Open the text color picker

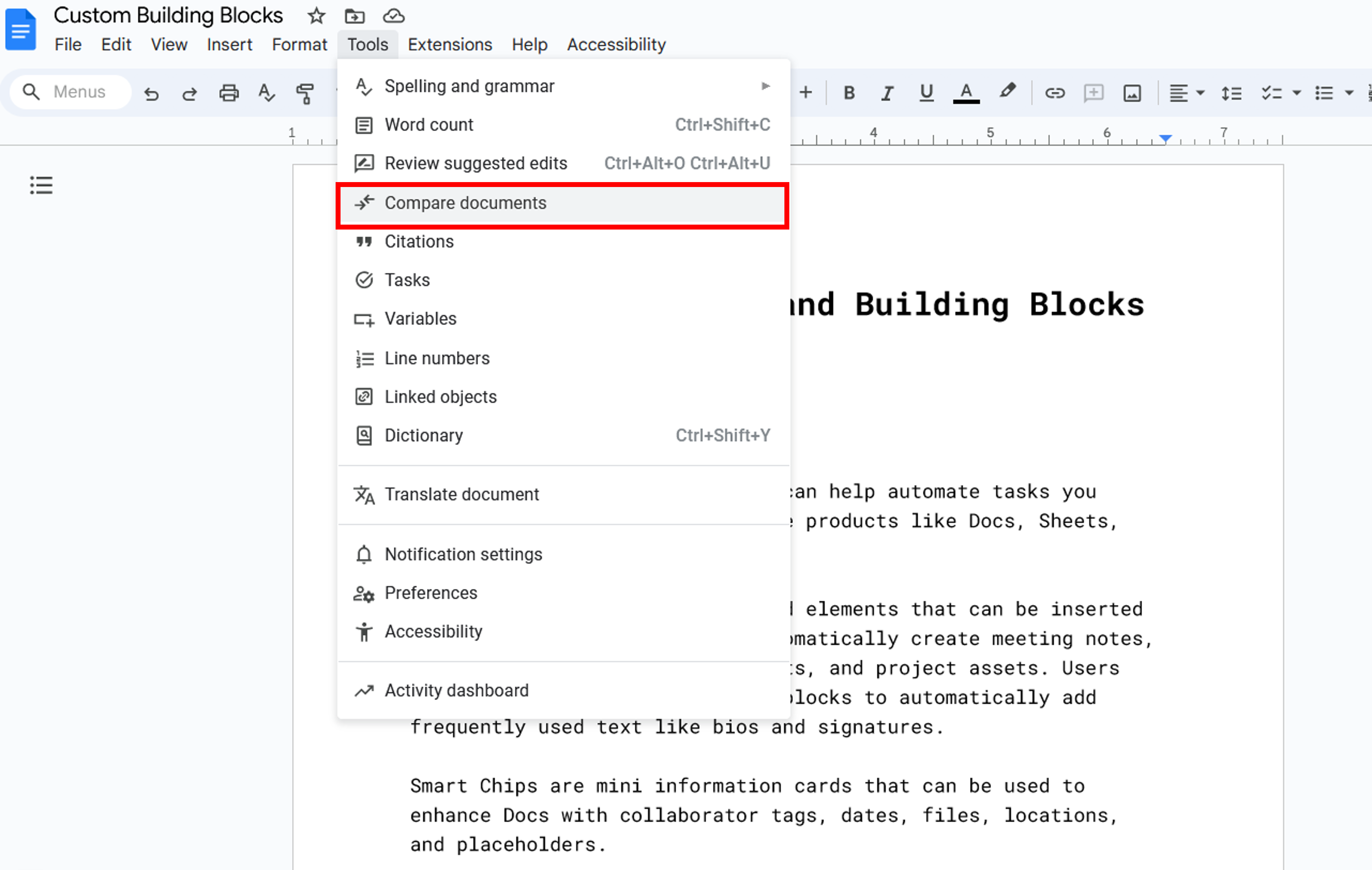tap(966, 93)
